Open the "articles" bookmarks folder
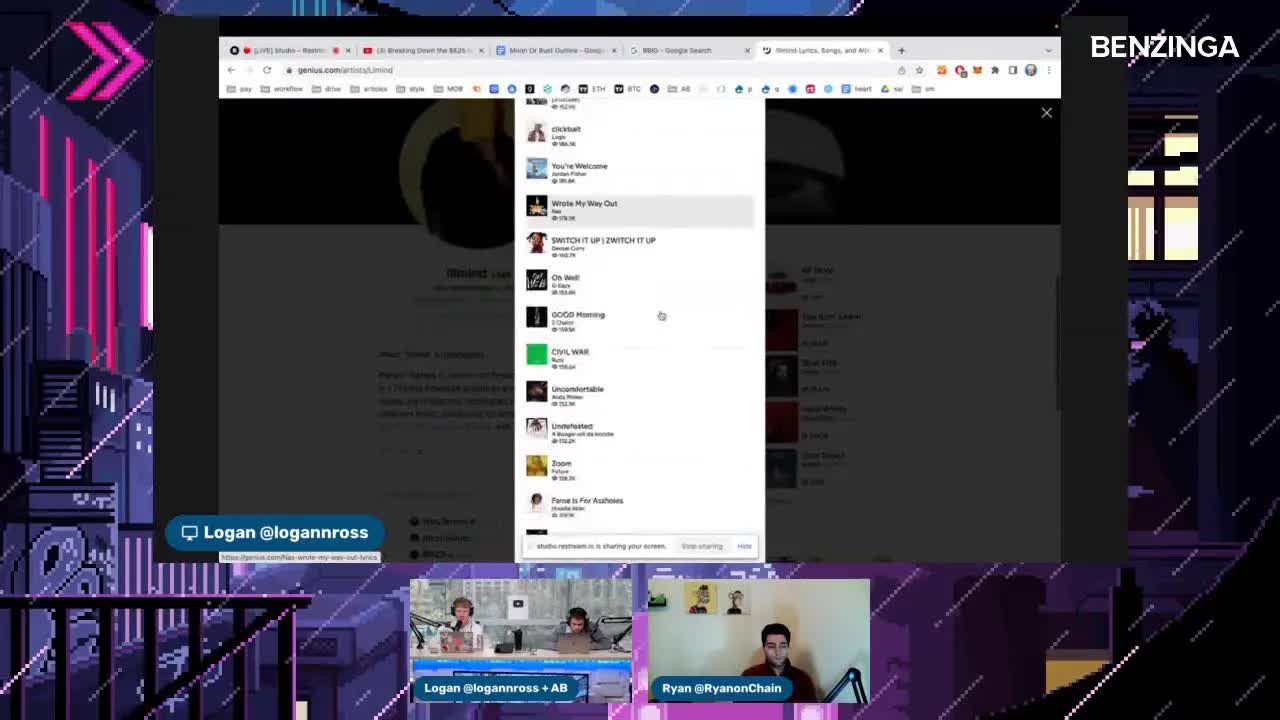Viewport: 1280px width, 720px height. coord(369,89)
